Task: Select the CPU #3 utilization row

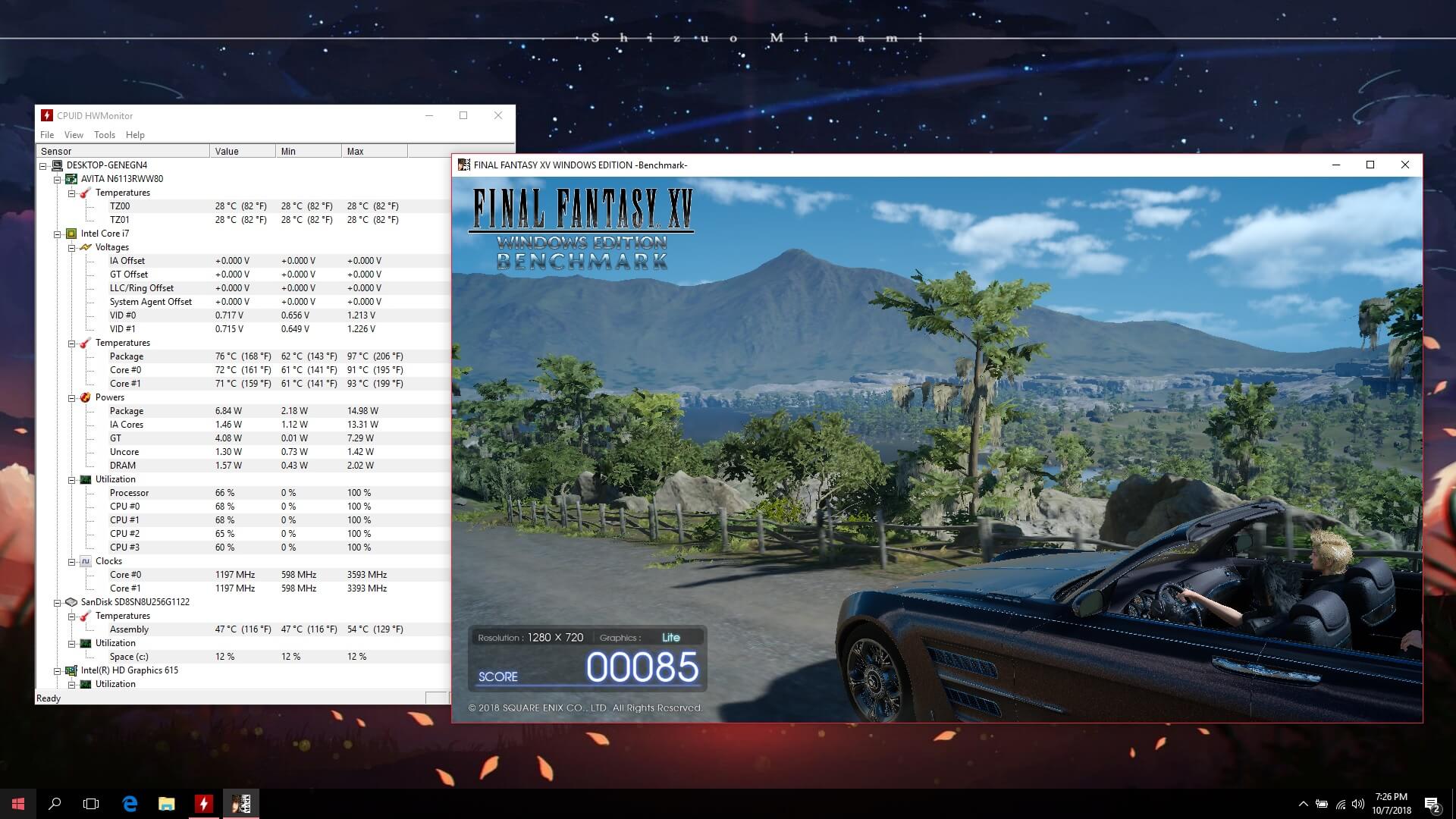Action: [x=243, y=548]
